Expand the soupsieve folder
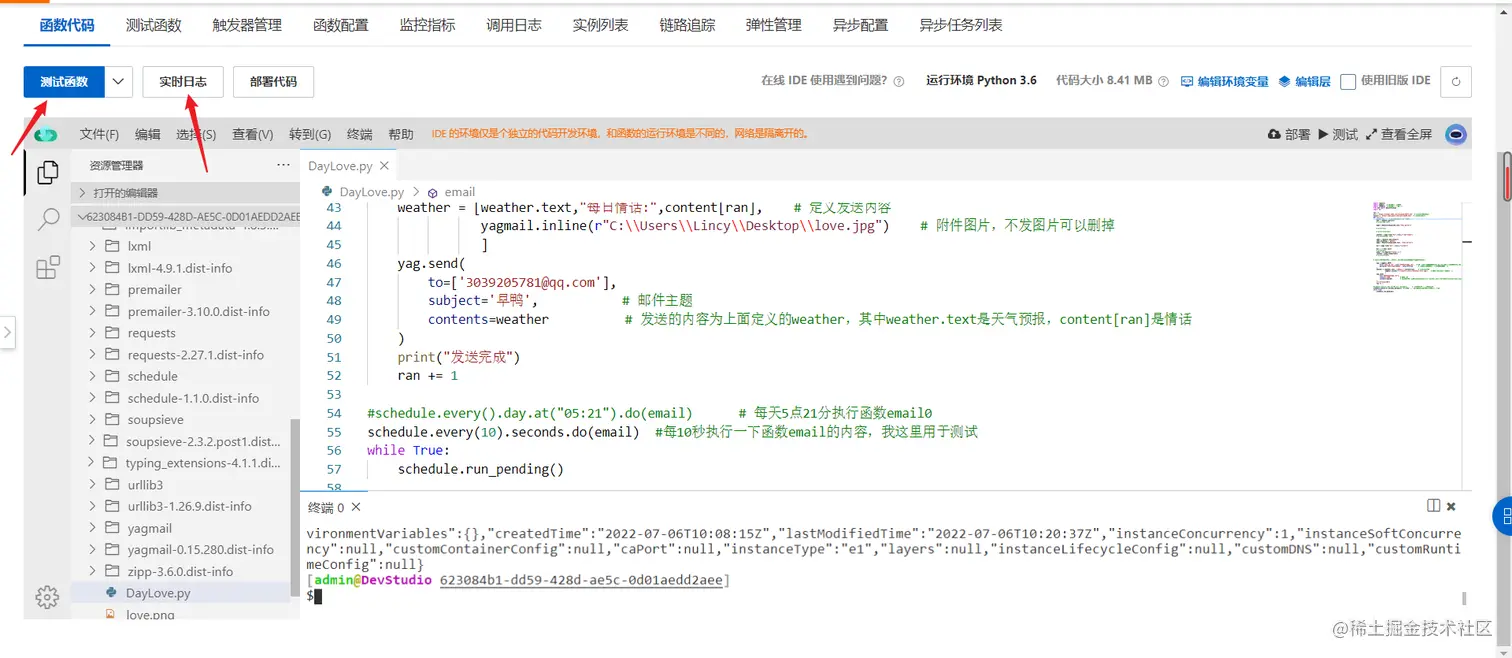Viewport: 1512px width, 658px height. click(x=155, y=420)
